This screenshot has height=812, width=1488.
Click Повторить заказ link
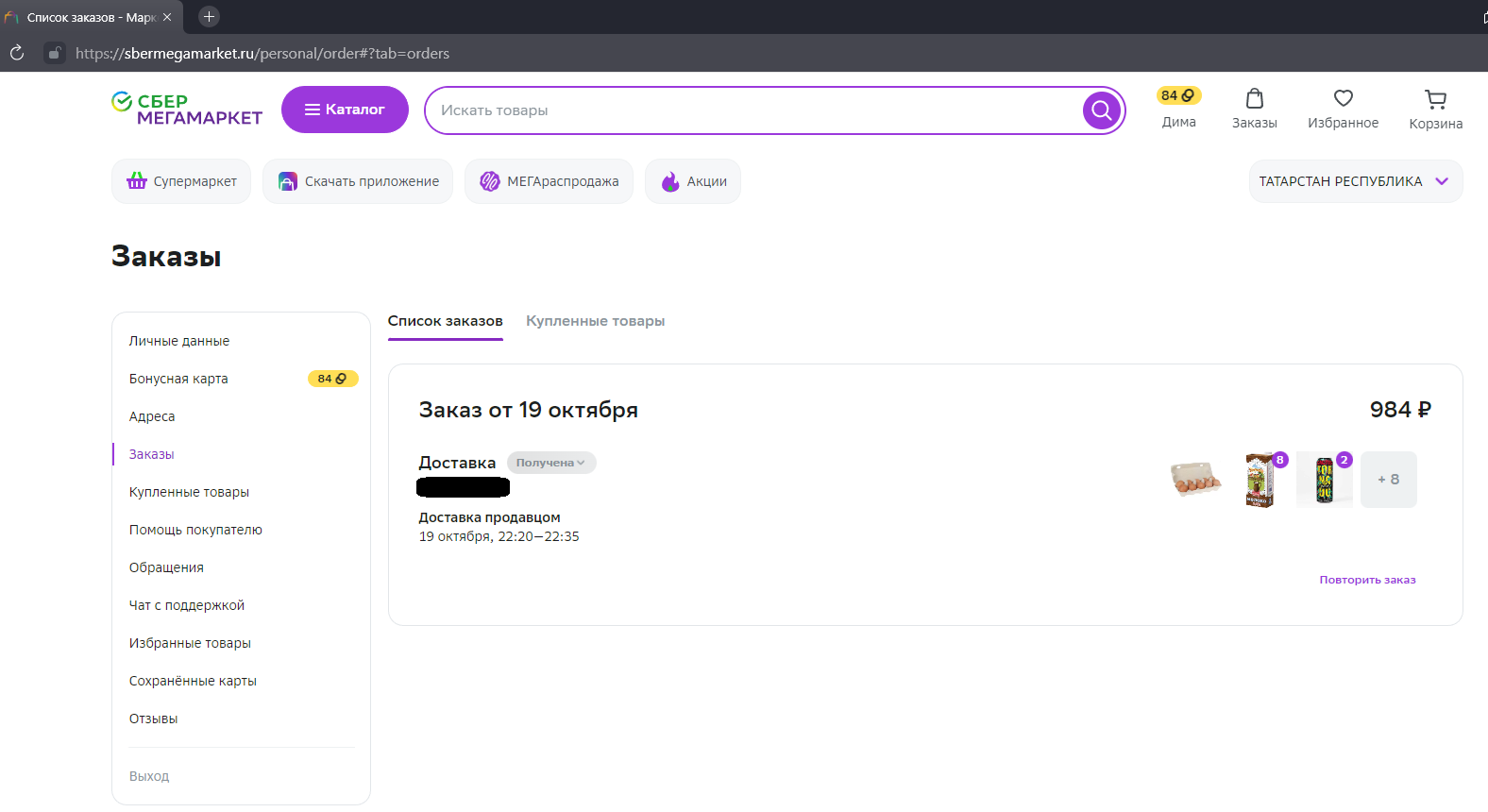coord(1367,580)
